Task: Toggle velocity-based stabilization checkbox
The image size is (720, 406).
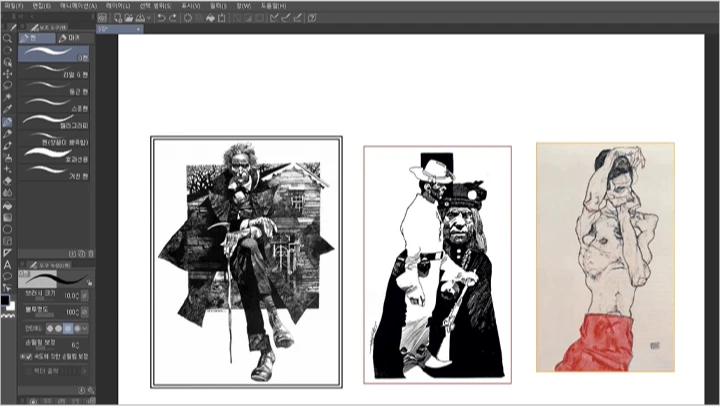Action: coord(28,356)
